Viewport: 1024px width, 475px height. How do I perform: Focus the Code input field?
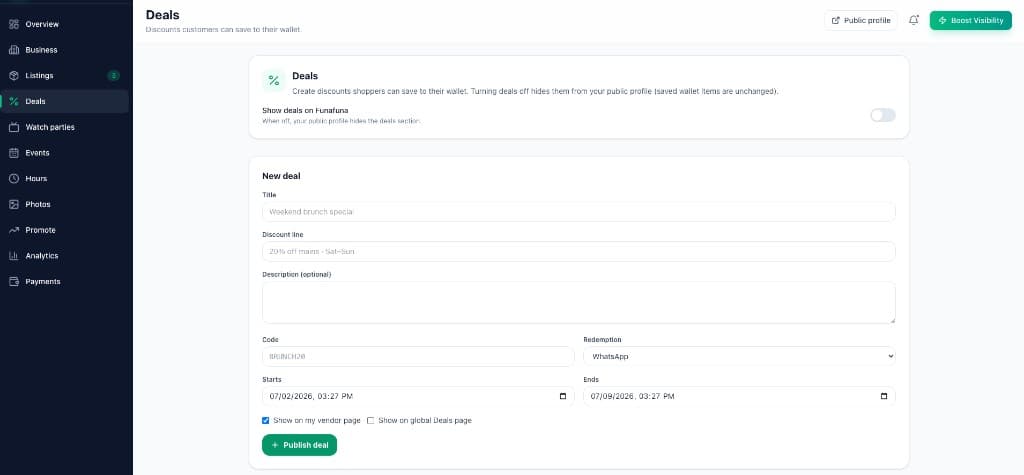(418, 356)
